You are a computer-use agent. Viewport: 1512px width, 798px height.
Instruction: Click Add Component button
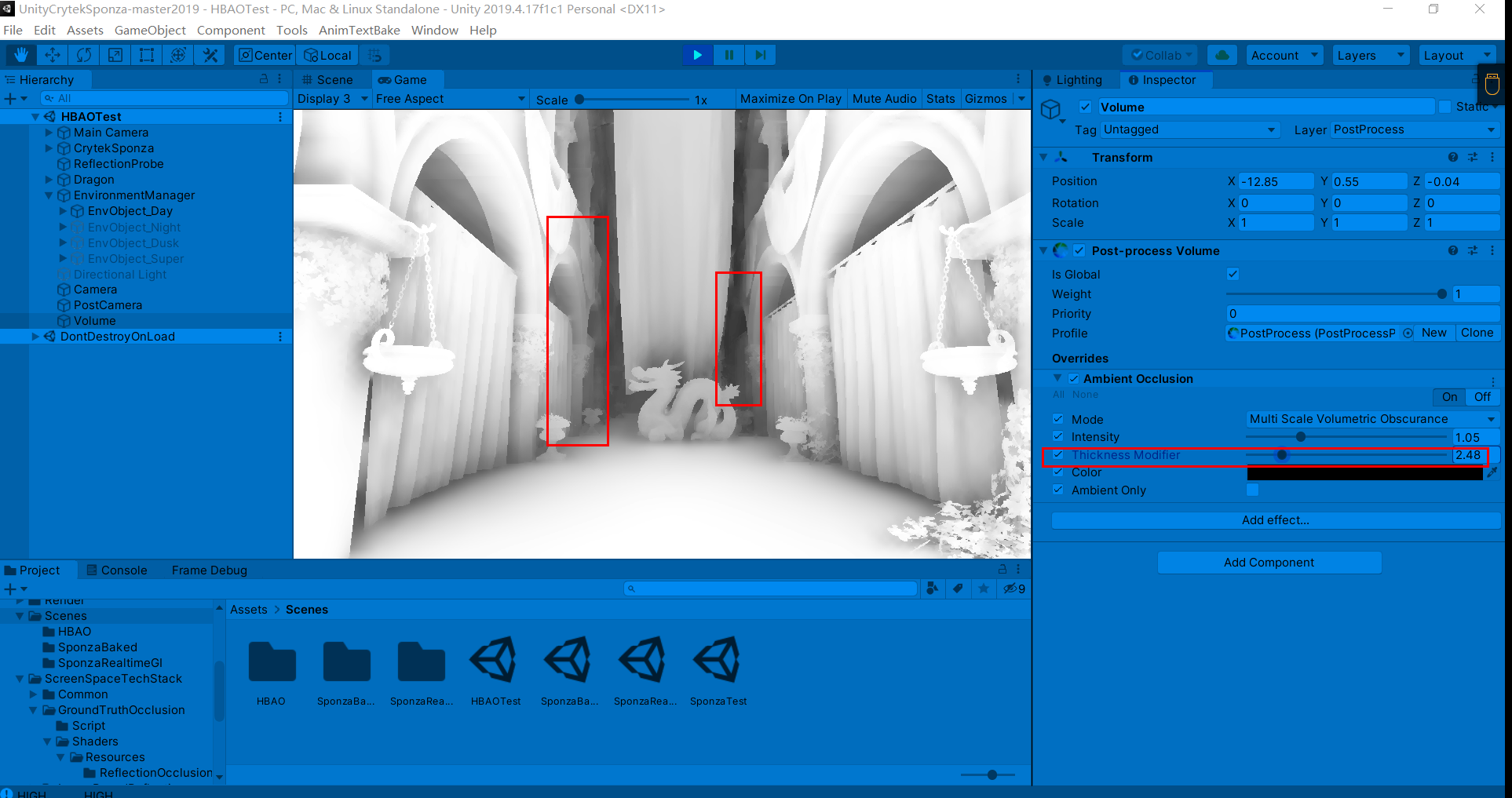click(x=1269, y=562)
